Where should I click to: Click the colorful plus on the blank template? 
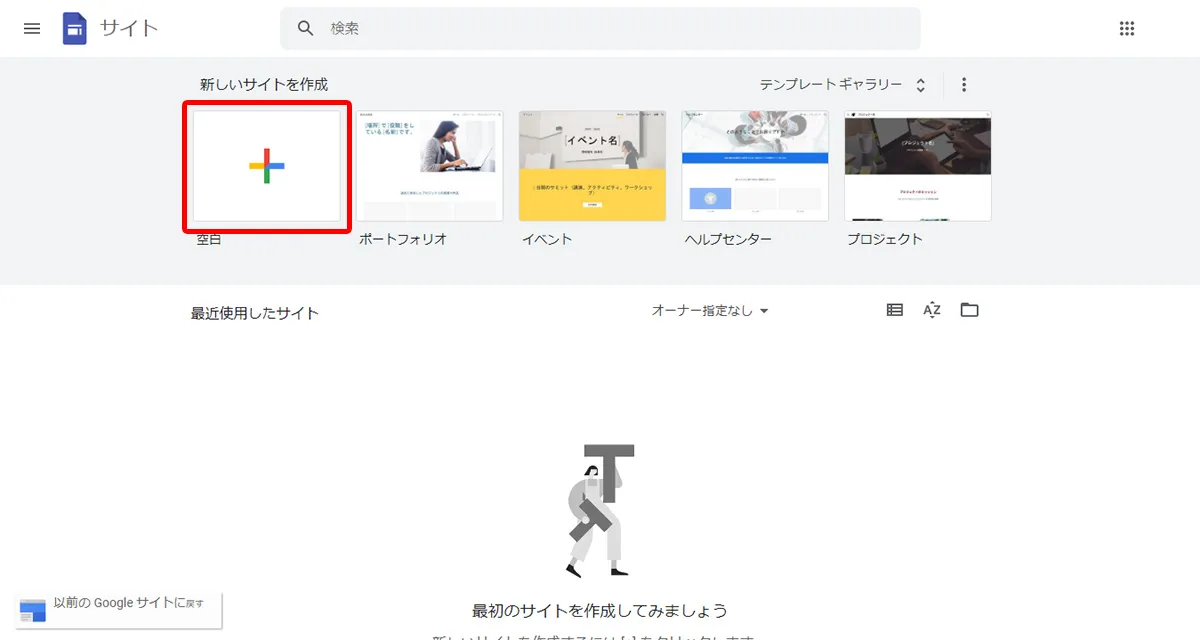(266, 165)
